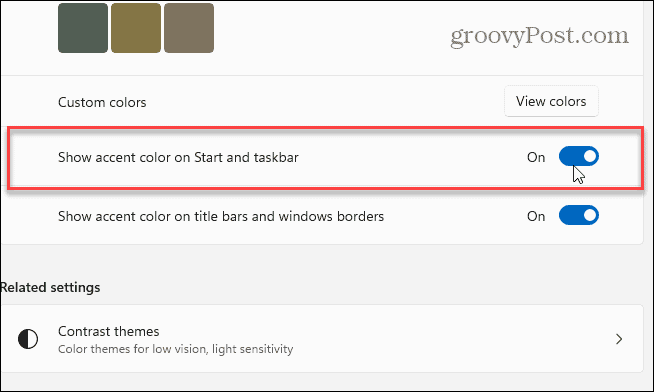Image resolution: width=654 pixels, height=392 pixels.
Task: Pick the olive-gold color swatch
Action: point(136,28)
